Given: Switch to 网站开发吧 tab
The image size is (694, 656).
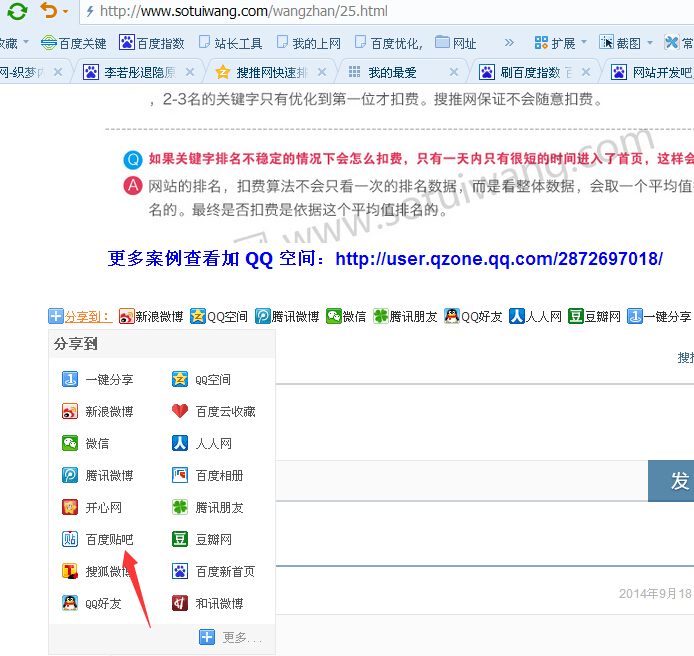Looking at the screenshot, I should tap(654, 72).
